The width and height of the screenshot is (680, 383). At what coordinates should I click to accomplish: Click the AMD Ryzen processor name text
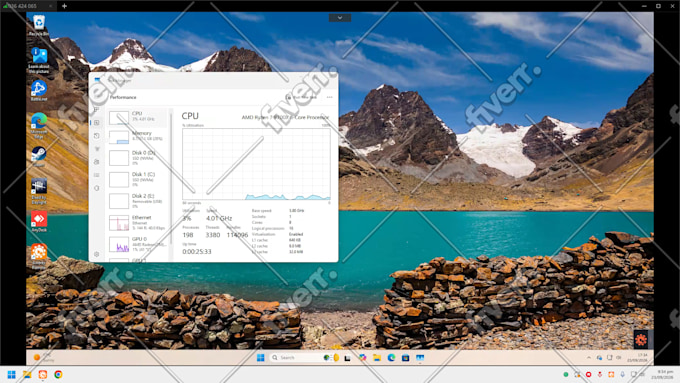(x=285, y=117)
